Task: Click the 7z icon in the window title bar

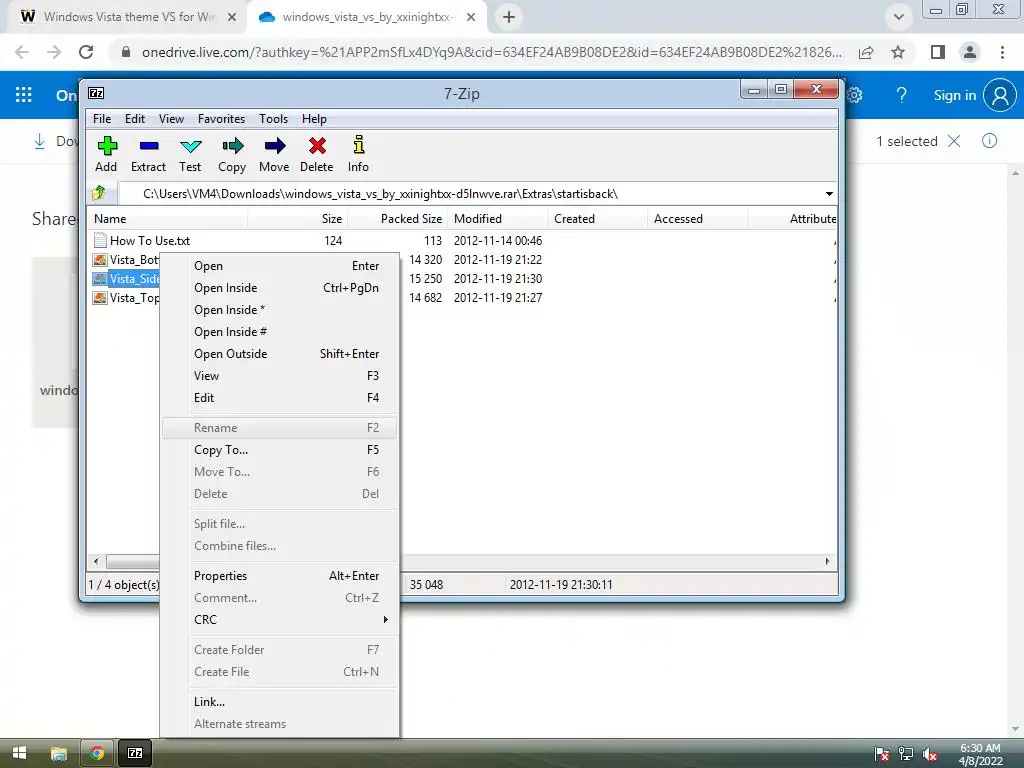Action: [x=96, y=93]
